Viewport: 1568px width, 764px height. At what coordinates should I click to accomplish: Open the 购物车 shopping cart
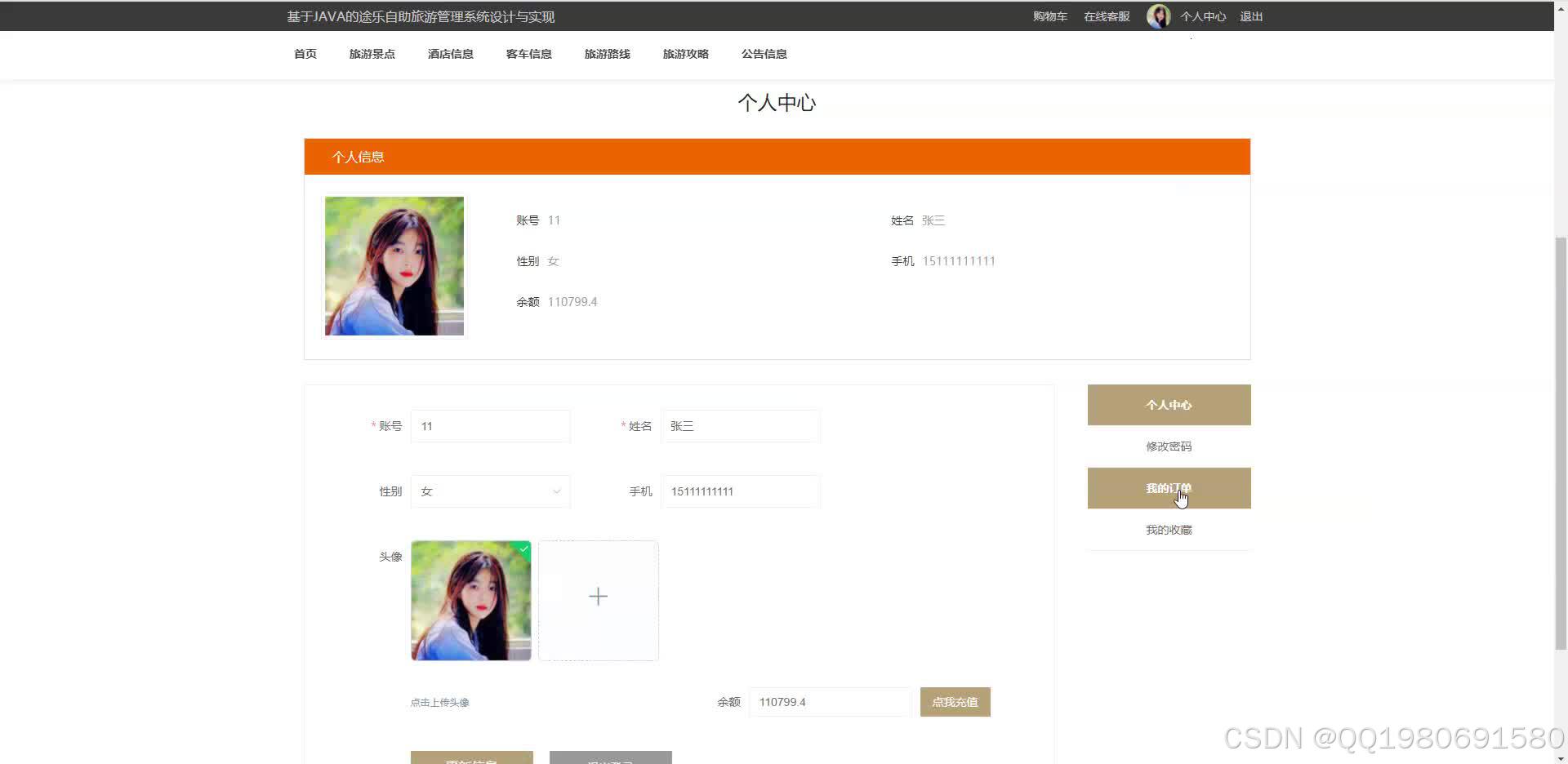click(x=1049, y=16)
